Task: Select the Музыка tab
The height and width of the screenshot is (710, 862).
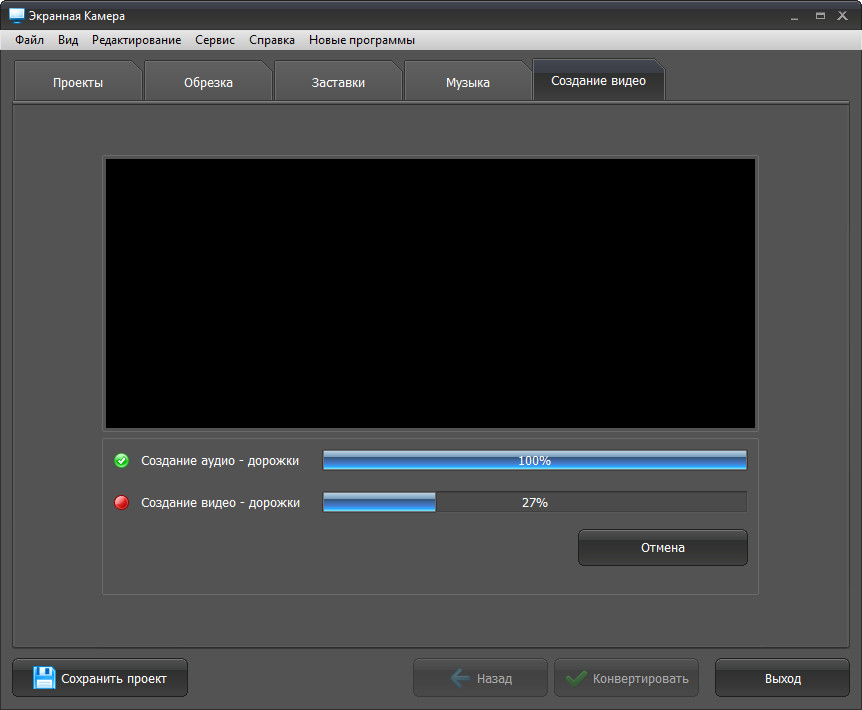Action: (x=467, y=83)
